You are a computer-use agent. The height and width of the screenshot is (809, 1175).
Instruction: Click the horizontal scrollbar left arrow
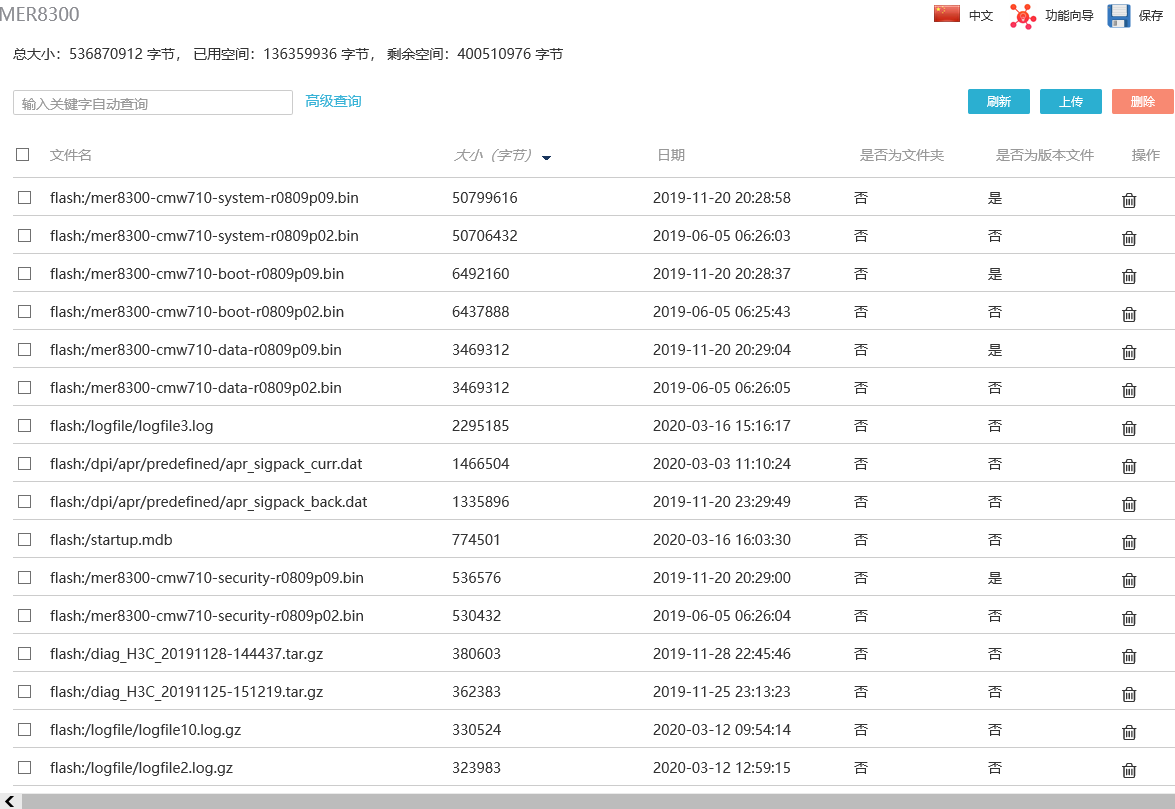(9, 802)
